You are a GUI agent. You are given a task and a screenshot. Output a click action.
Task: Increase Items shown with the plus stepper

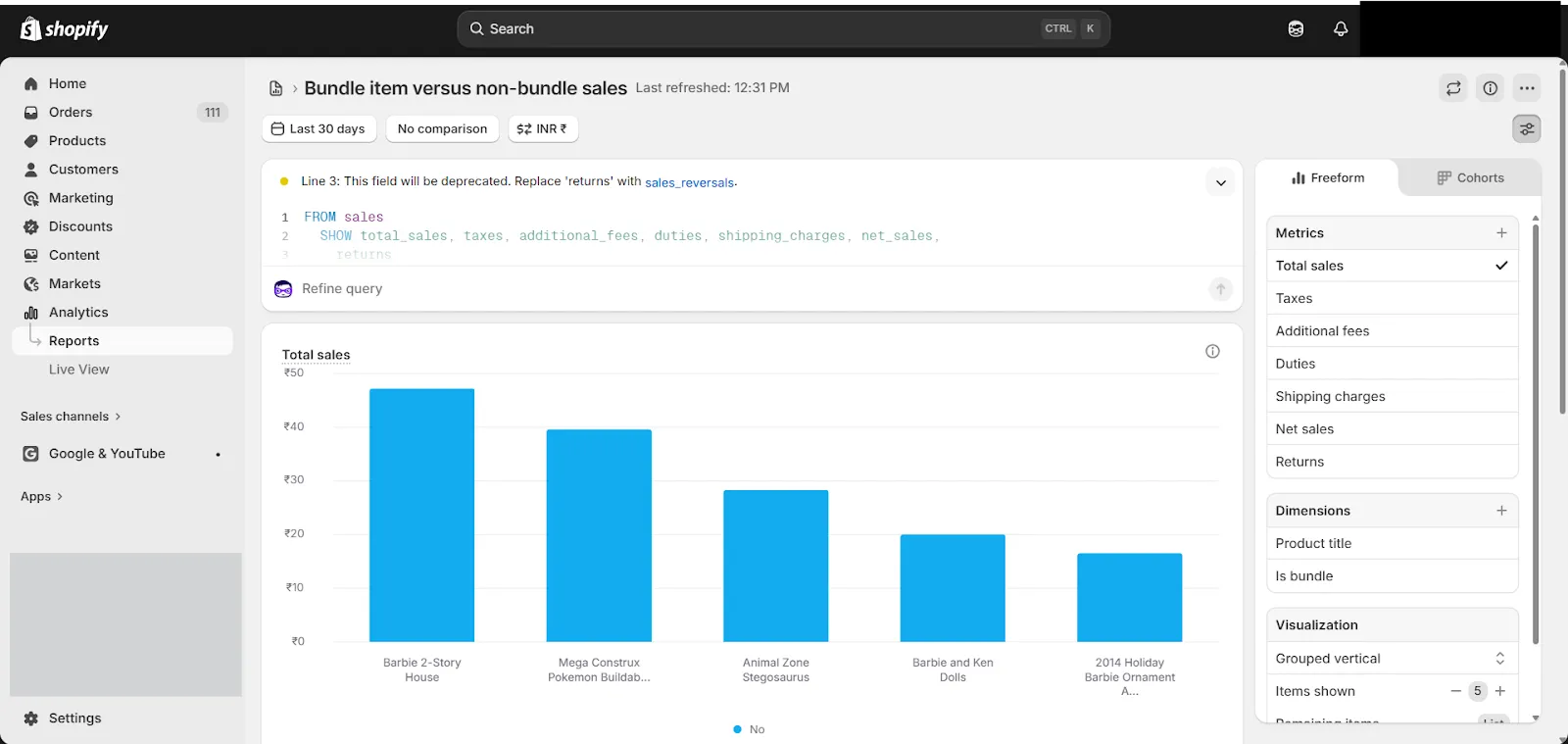coord(1500,691)
